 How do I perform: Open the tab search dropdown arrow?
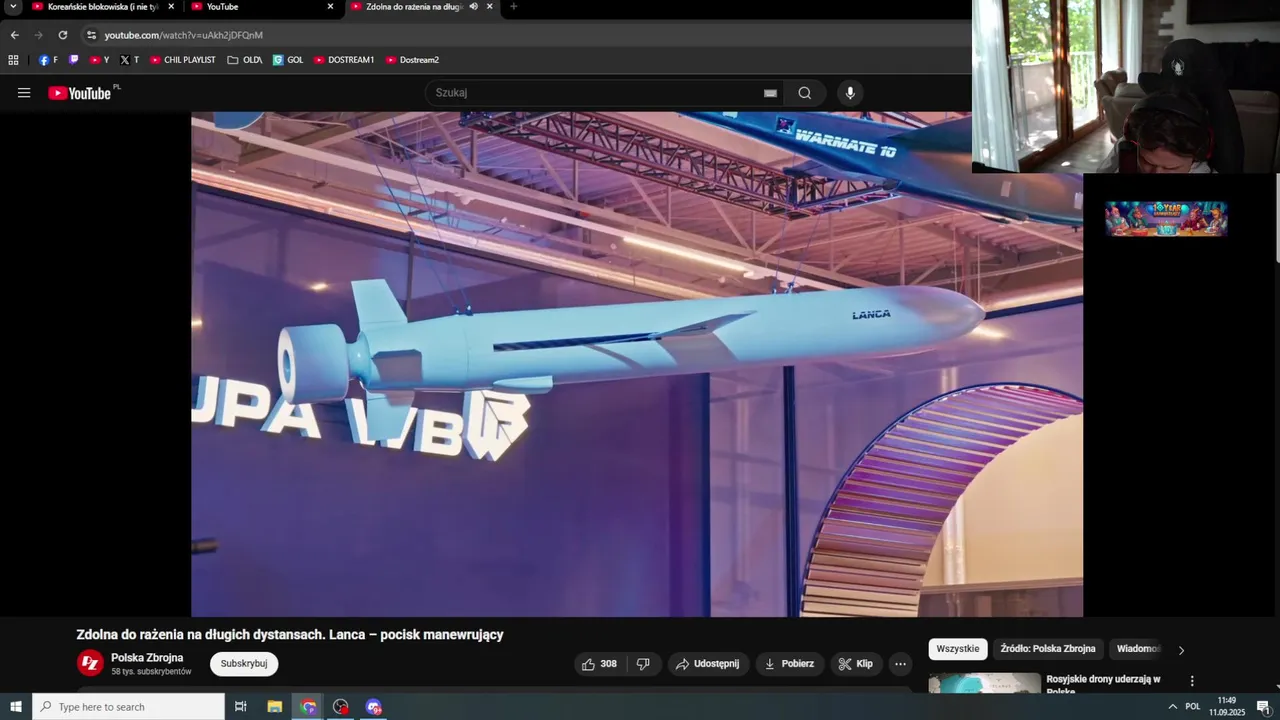(13, 7)
